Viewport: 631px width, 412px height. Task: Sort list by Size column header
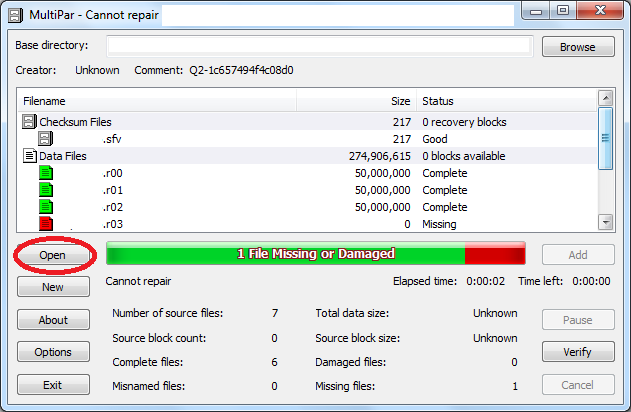(357, 101)
